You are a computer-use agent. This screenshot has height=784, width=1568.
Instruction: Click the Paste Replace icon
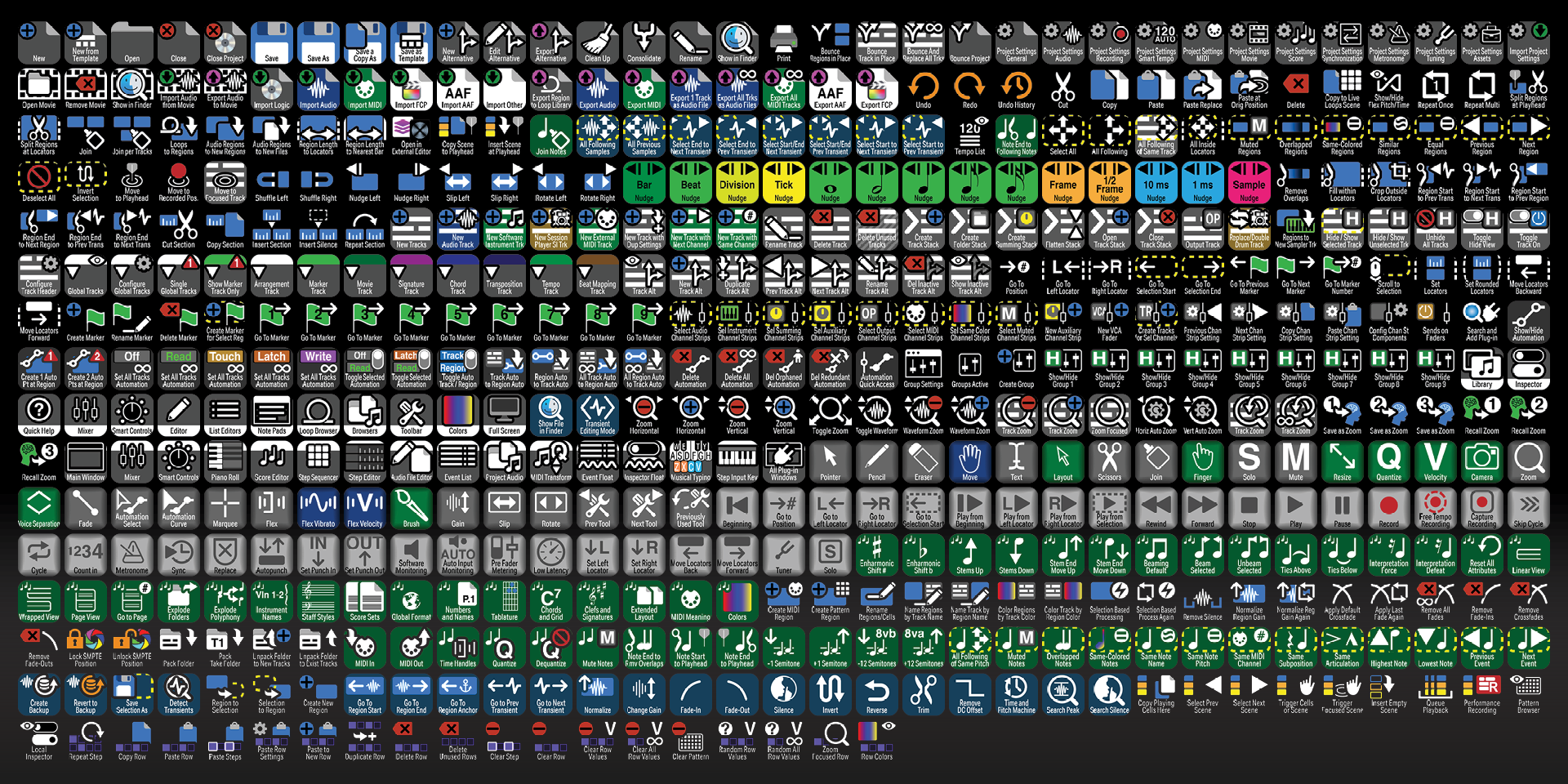(x=1202, y=89)
